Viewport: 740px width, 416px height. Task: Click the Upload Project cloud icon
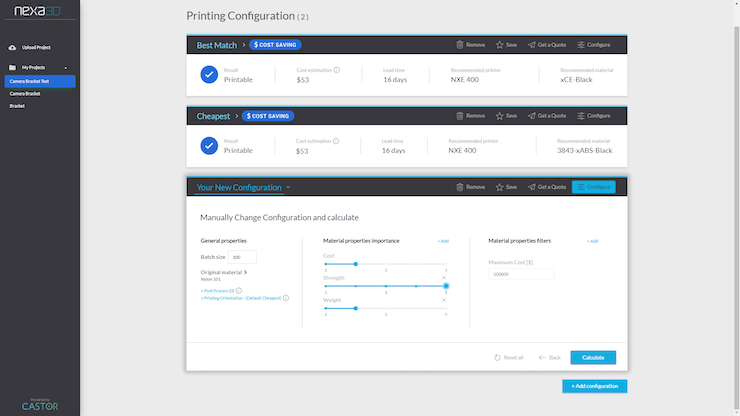[x=12, y=47]
